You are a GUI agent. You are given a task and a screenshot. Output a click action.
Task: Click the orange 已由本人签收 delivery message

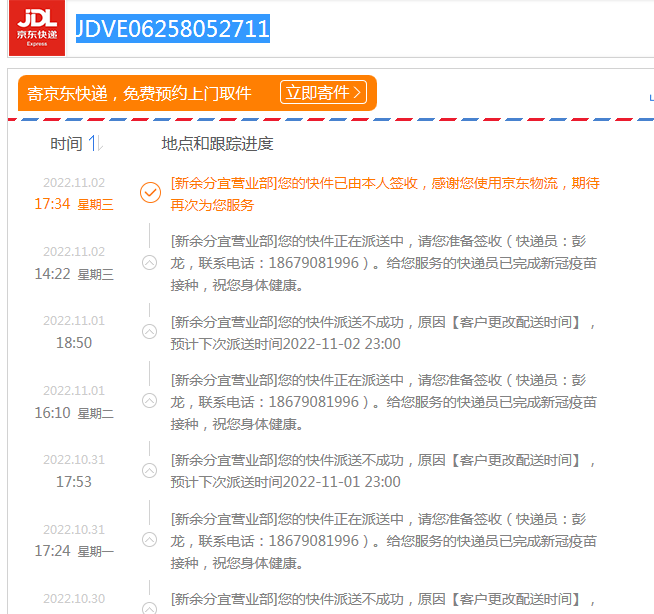pyautogui.click(x=385, y=194)
